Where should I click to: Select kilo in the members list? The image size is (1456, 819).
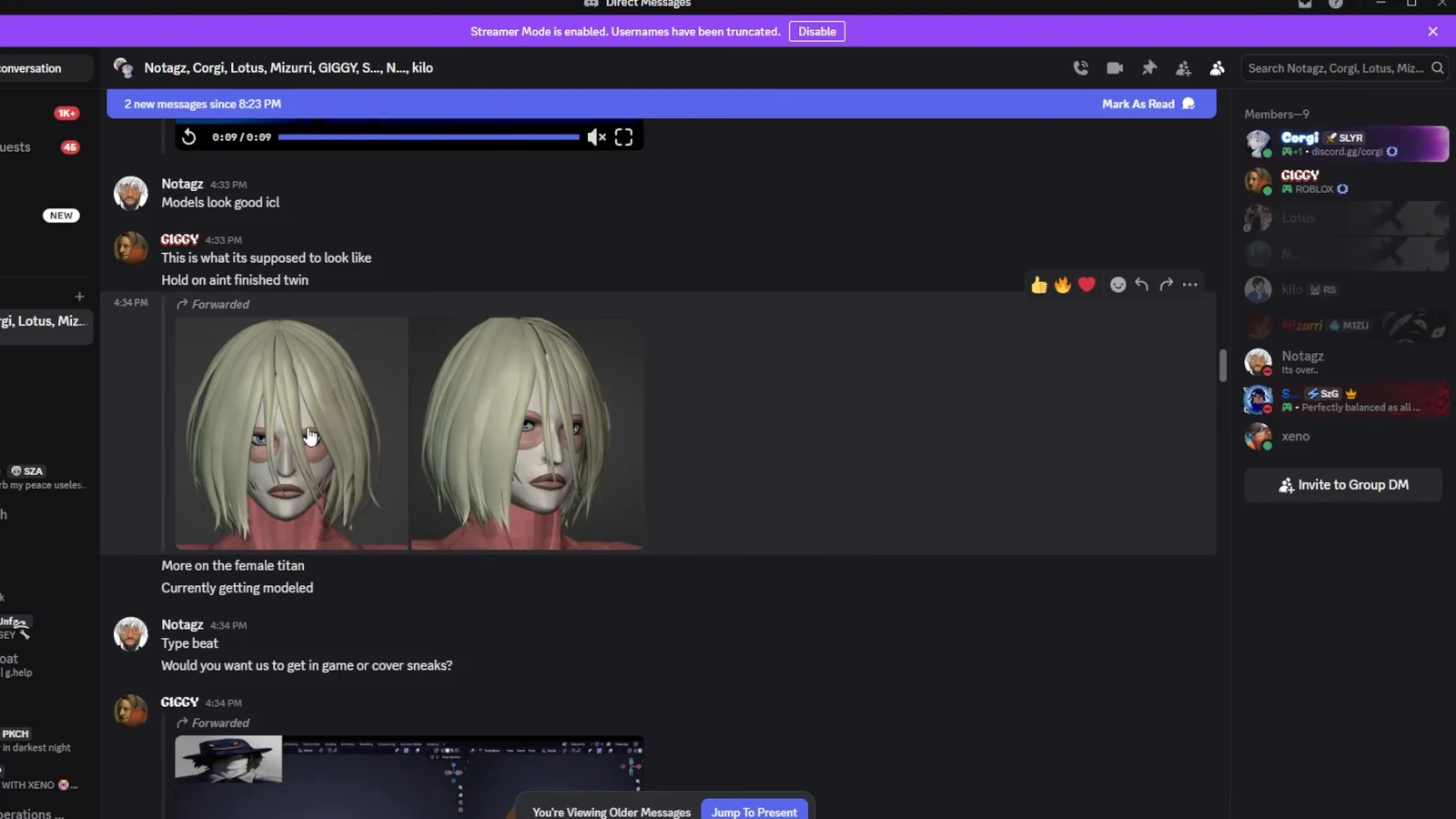[1345, 289]
